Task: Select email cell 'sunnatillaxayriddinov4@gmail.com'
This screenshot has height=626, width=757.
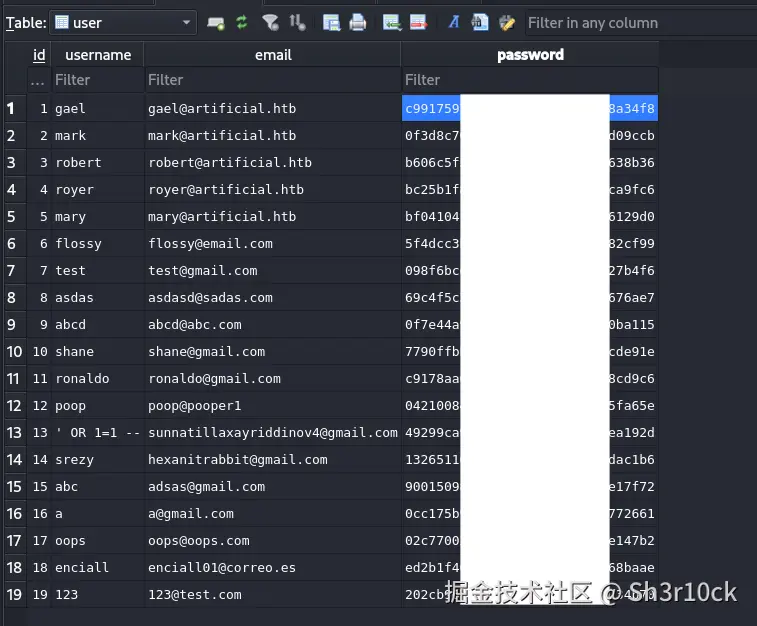Action: coord(273,432)
